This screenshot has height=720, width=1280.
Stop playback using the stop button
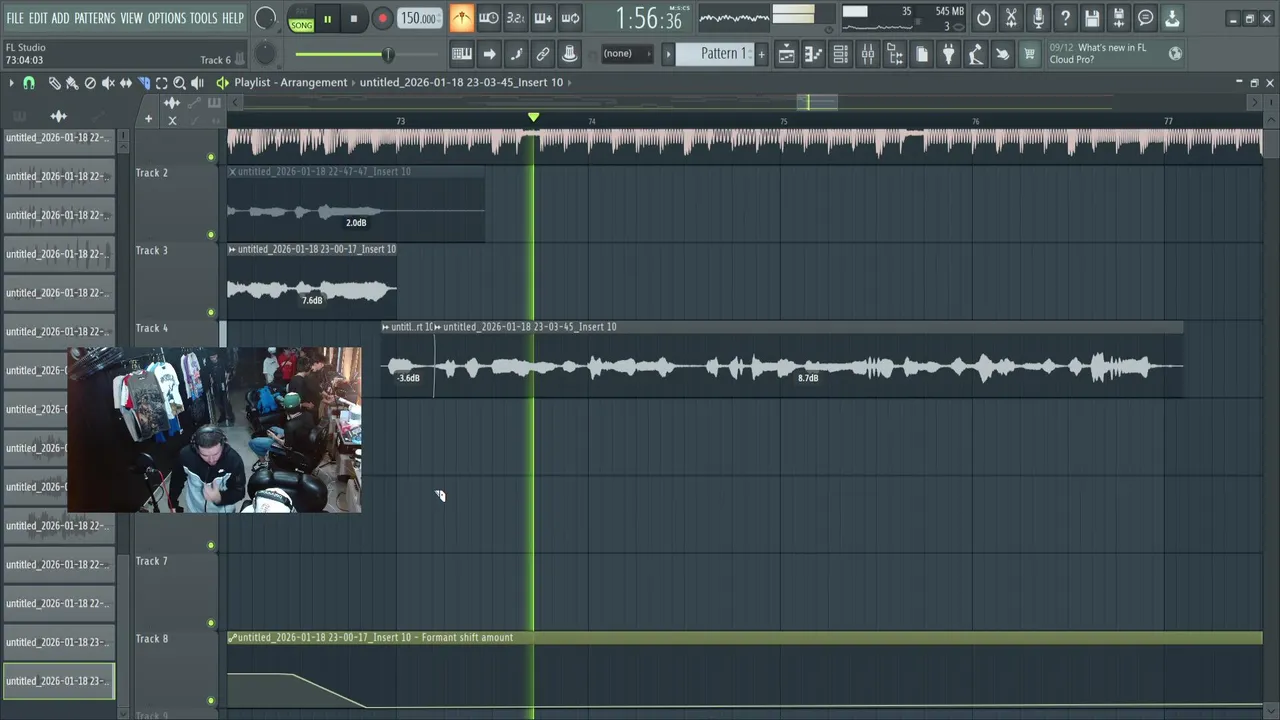[x=354, y=19]
